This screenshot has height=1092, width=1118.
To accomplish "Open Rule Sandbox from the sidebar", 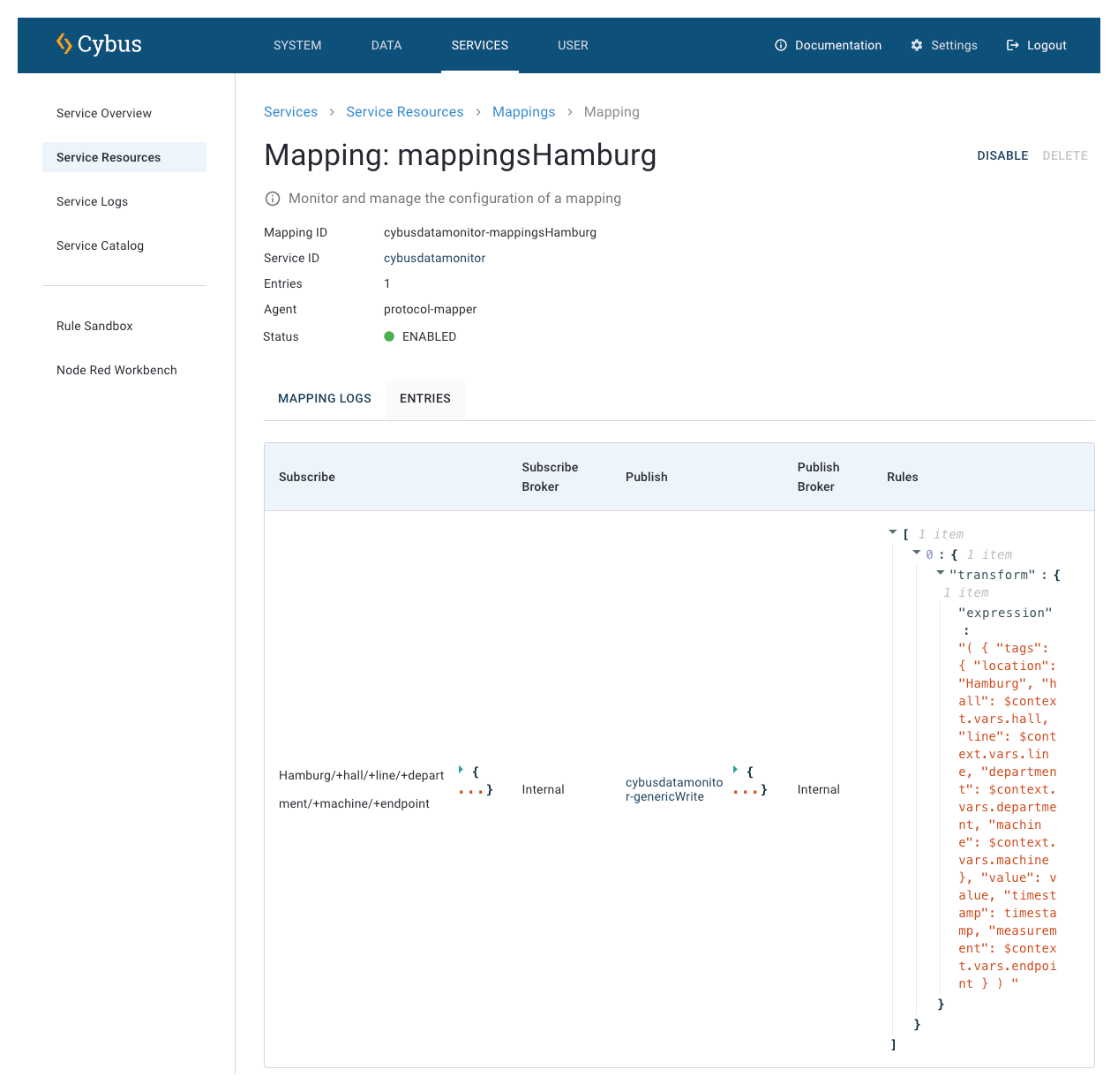I will coord(94,326).
